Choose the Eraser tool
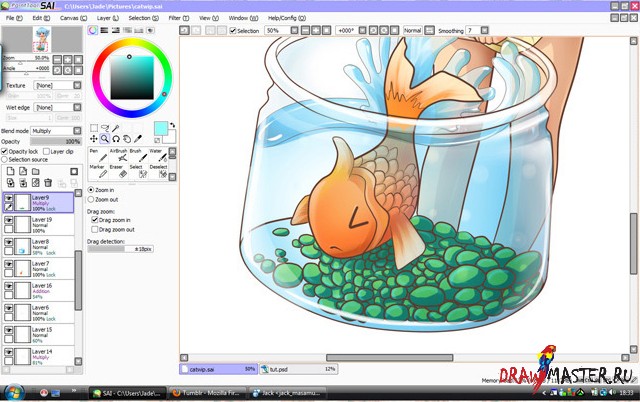The width and height of the screenshot is (640, 402). point(118,171)
